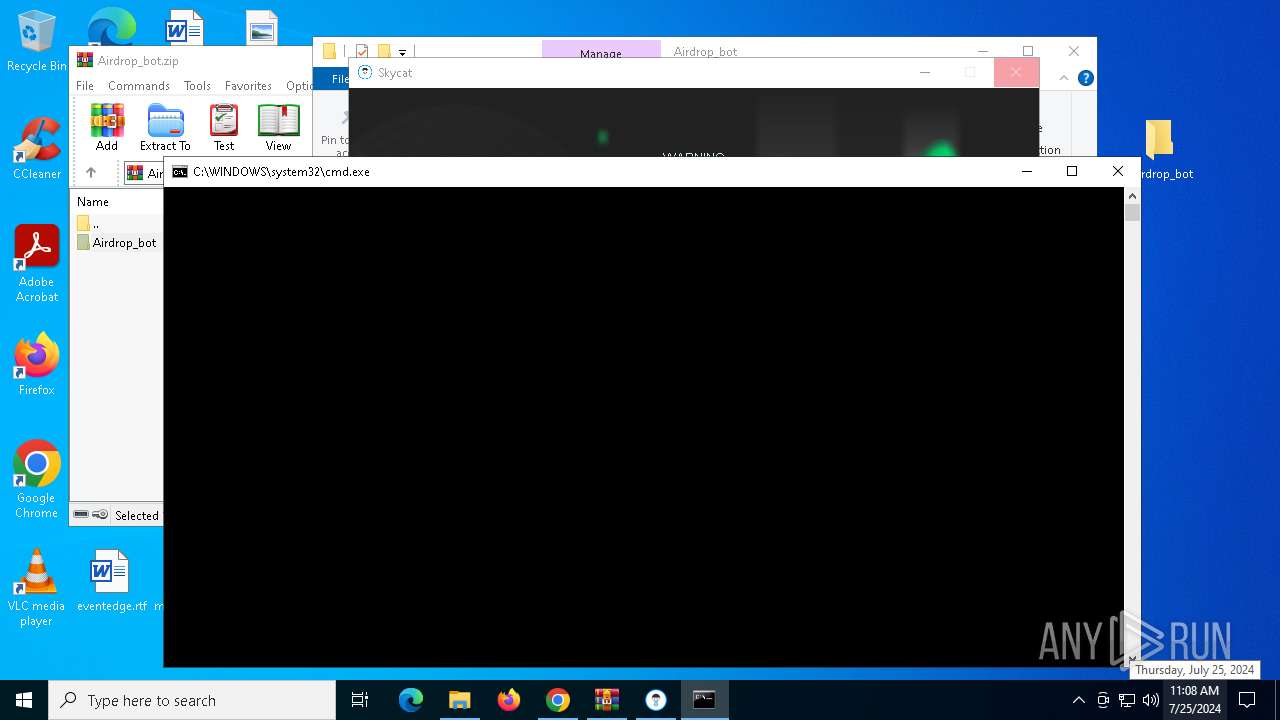Open the File menu in WinRAR
This screenshot has height=720, width=1280.
85,86
